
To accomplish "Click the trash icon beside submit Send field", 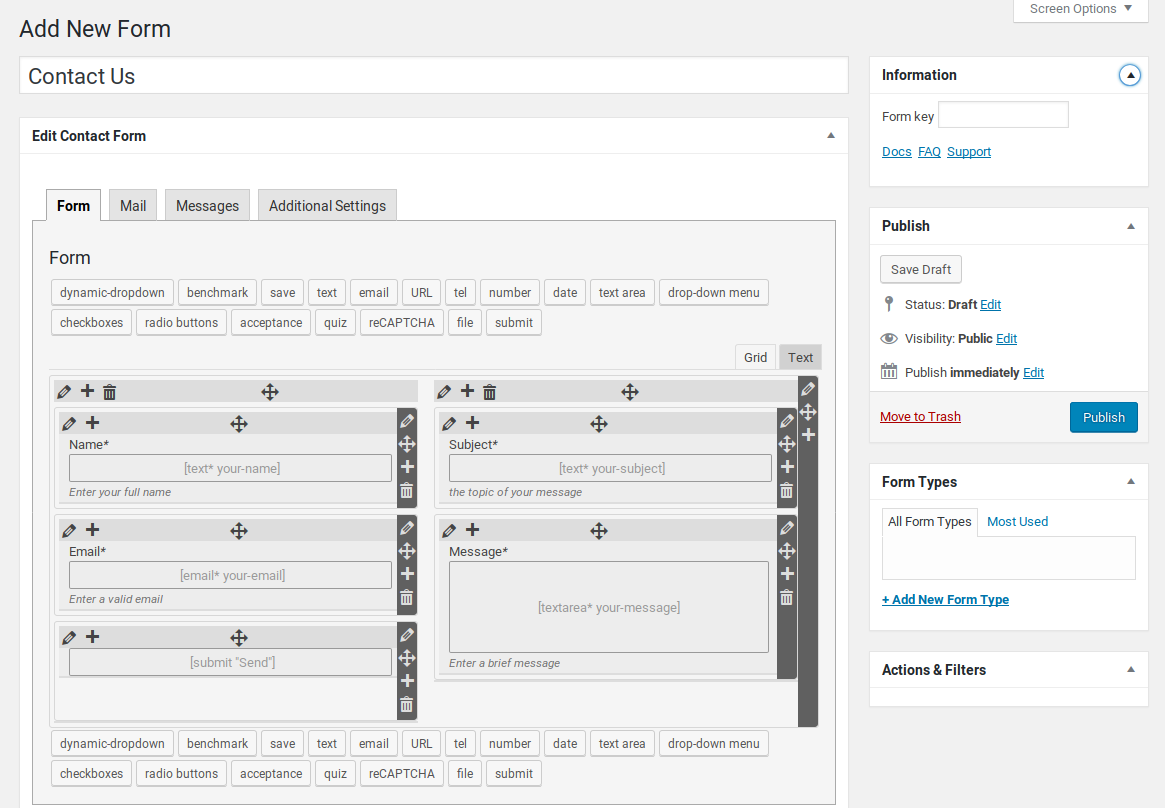I will (406, 704).
